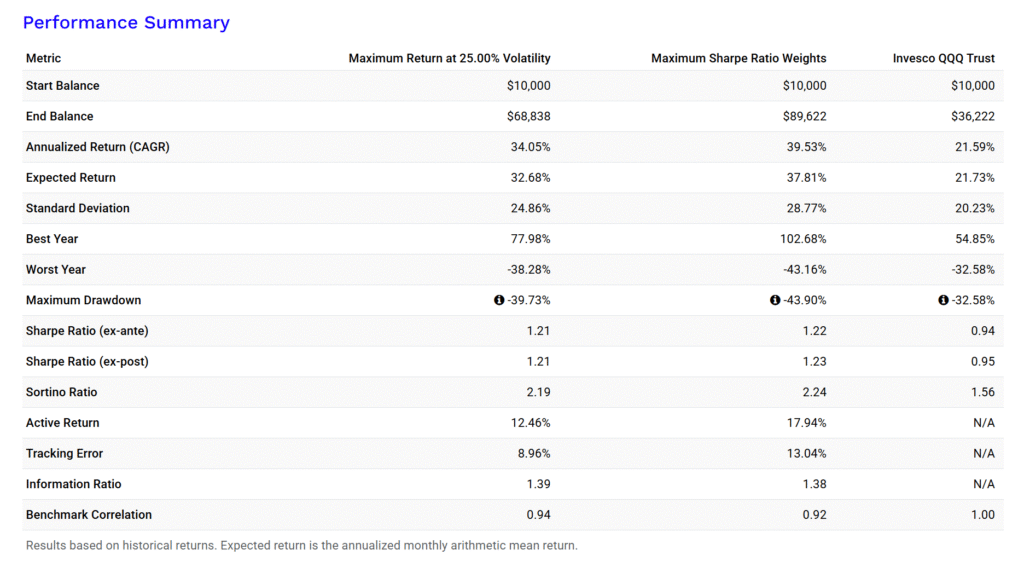Click the 102.68% best year value

[801, 239]
